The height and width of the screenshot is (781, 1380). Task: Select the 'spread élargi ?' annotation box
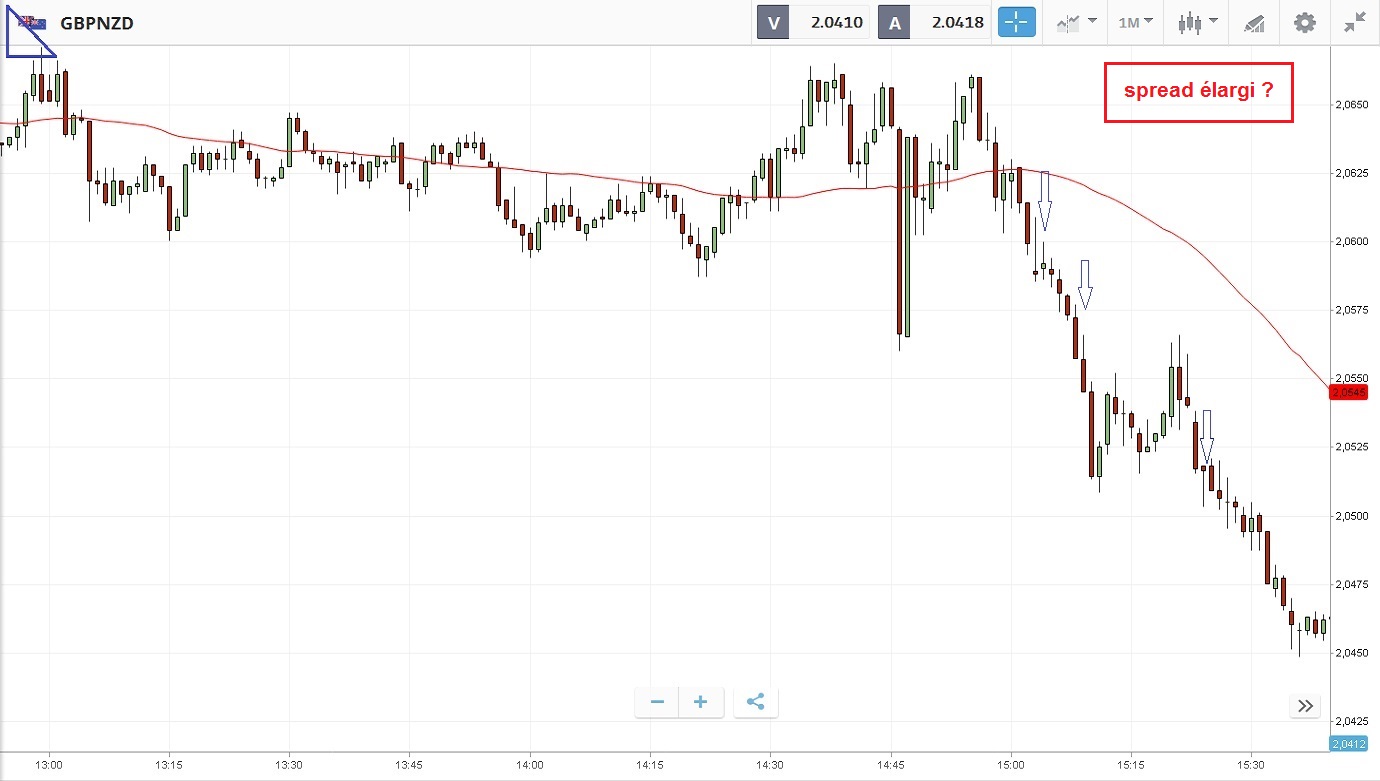(1198, 92)
